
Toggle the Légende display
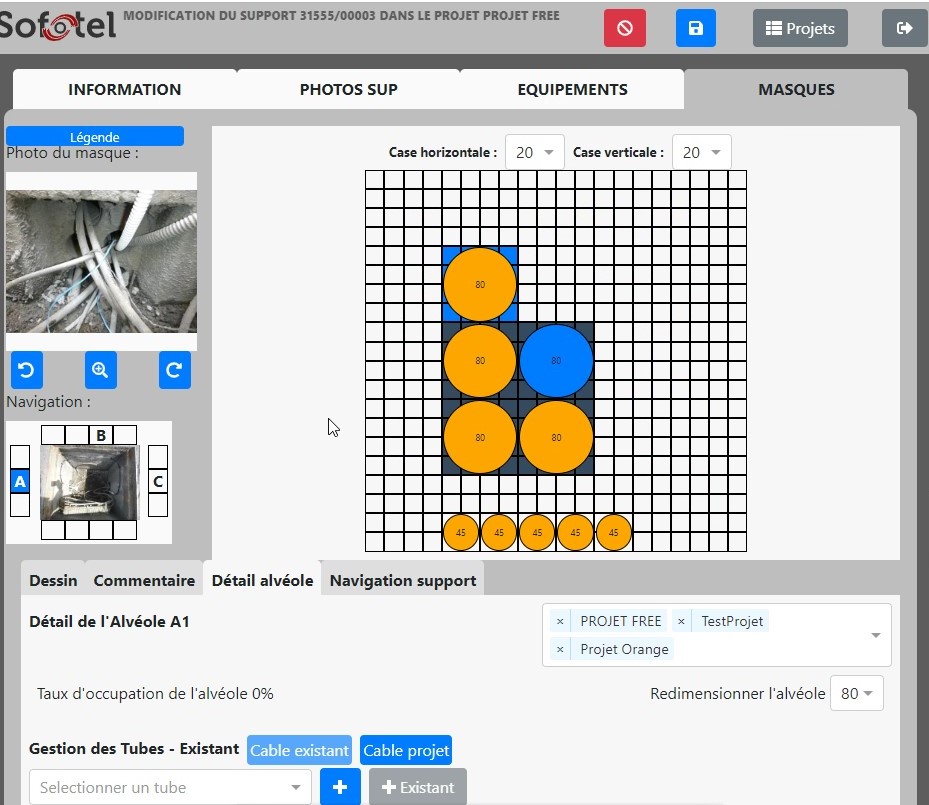[x=95, y=136]
